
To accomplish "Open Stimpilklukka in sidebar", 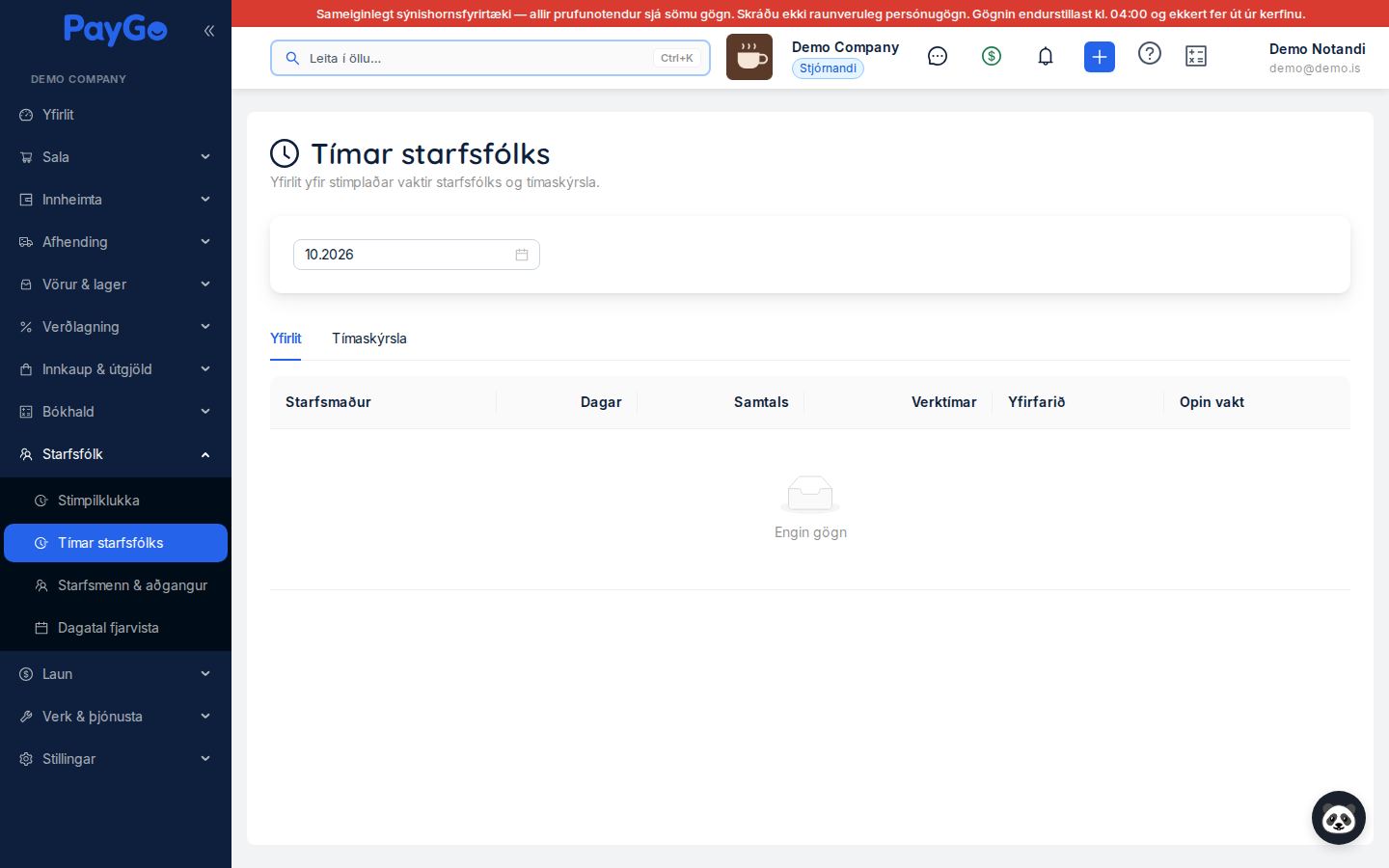I will click(x=116, y=501).
